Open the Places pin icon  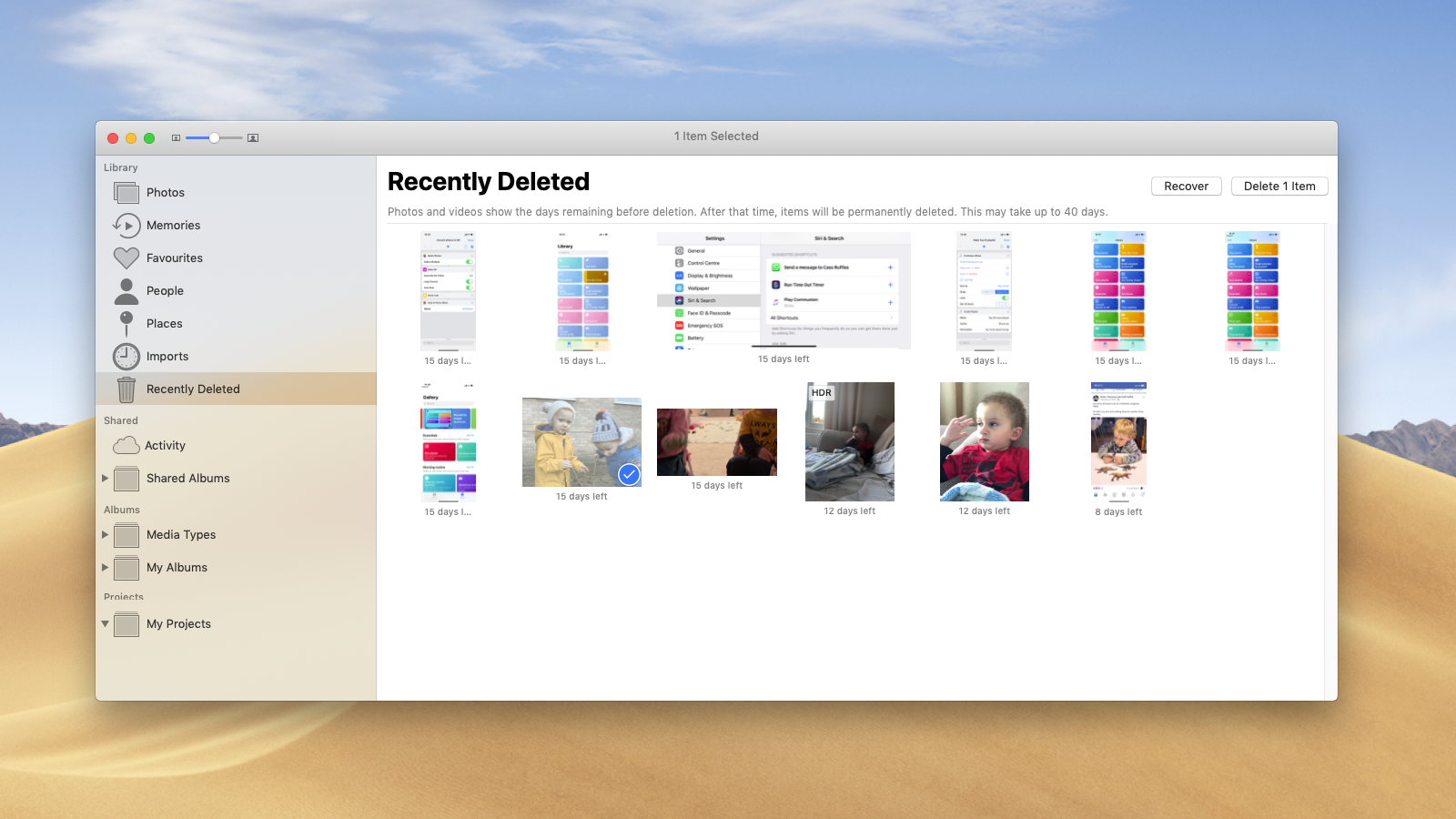pyautogui.click(x=126, y=323)
